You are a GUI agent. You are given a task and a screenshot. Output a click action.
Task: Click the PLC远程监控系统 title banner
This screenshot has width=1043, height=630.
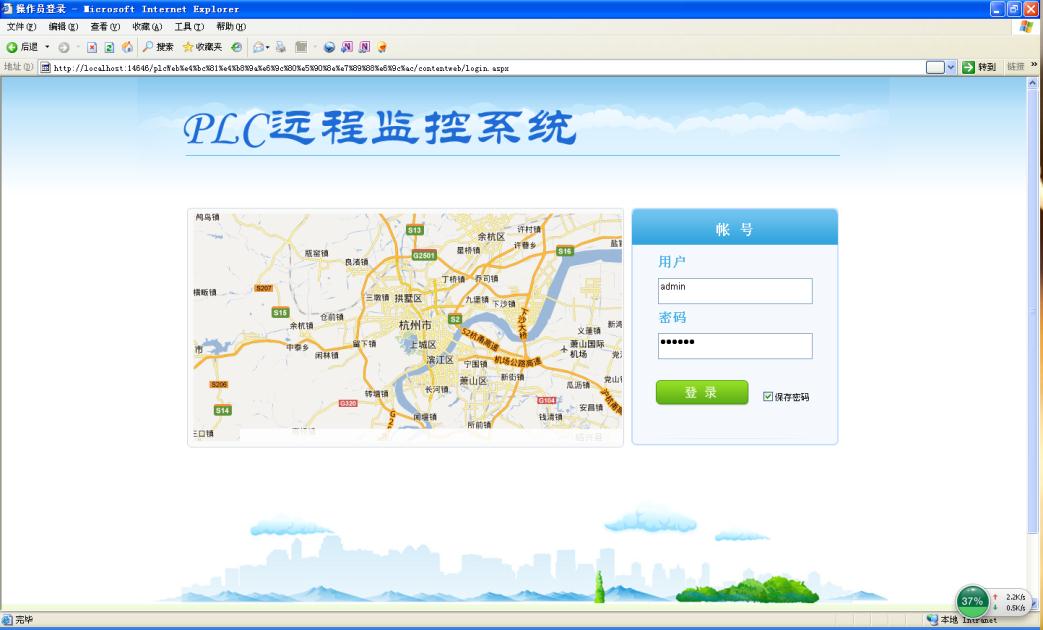[x=380, y=128]
